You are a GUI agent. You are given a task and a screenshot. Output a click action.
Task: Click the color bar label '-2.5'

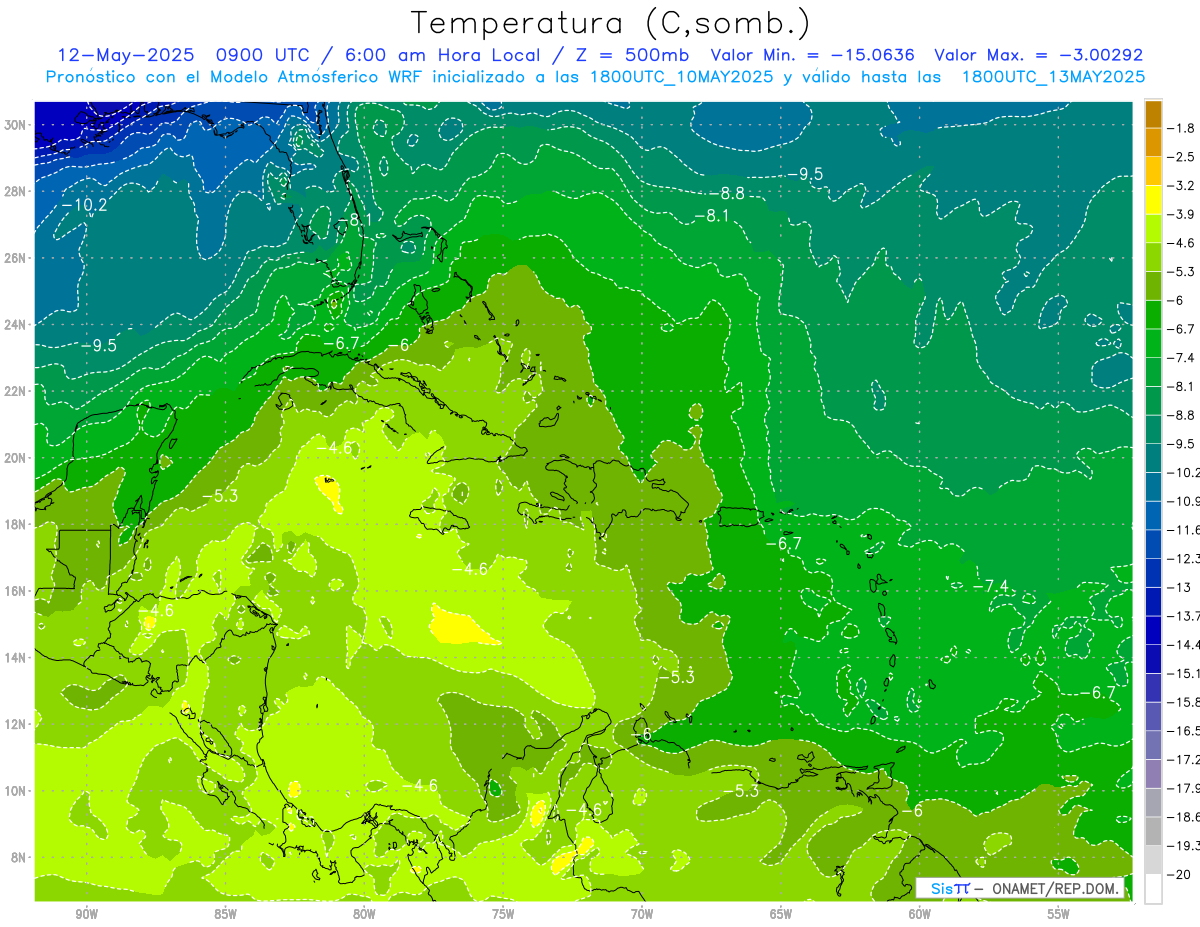point(1182,157)
